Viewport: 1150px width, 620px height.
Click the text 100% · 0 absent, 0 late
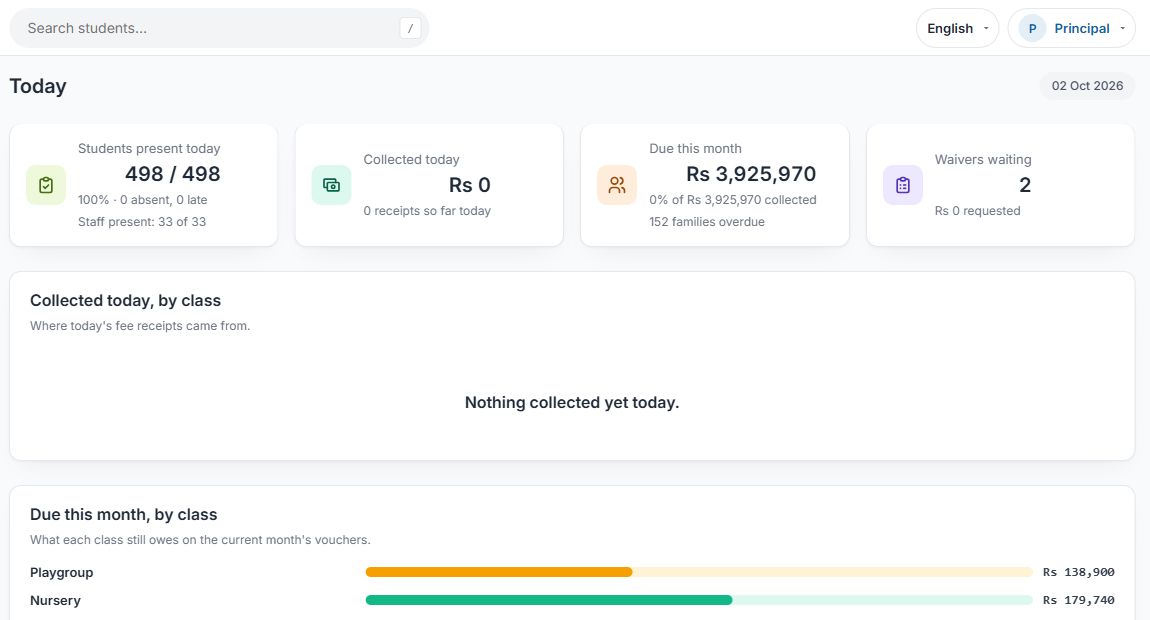(143, 200)
